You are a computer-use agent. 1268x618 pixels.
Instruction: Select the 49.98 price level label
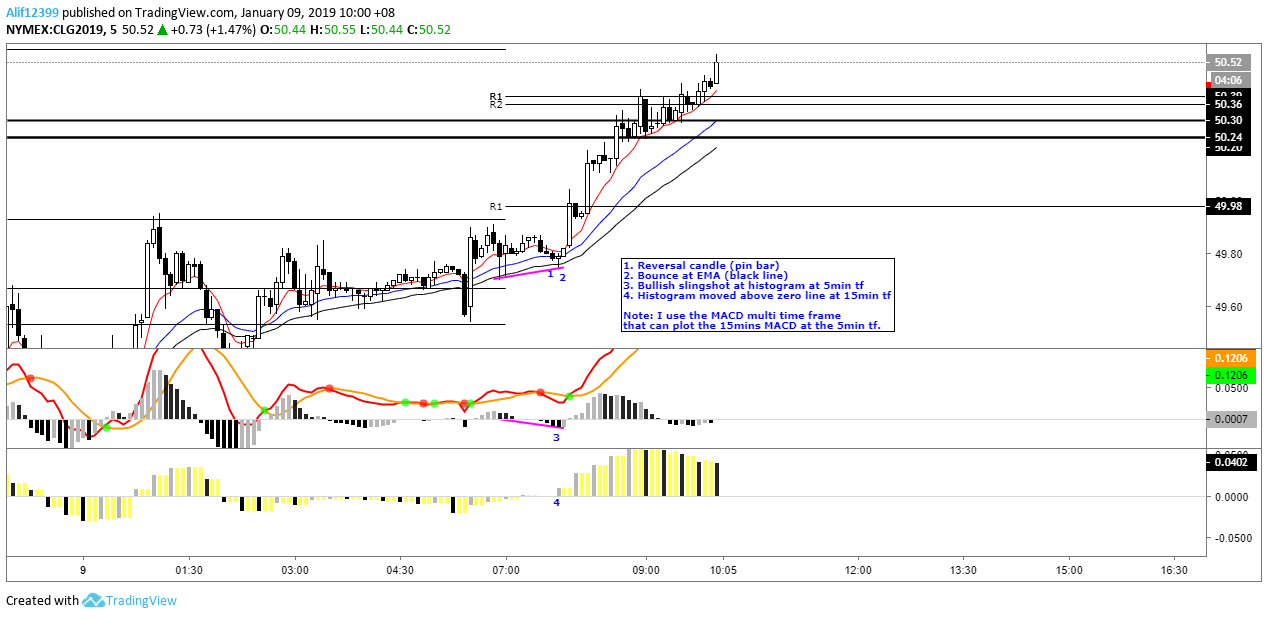[1228, 206]
